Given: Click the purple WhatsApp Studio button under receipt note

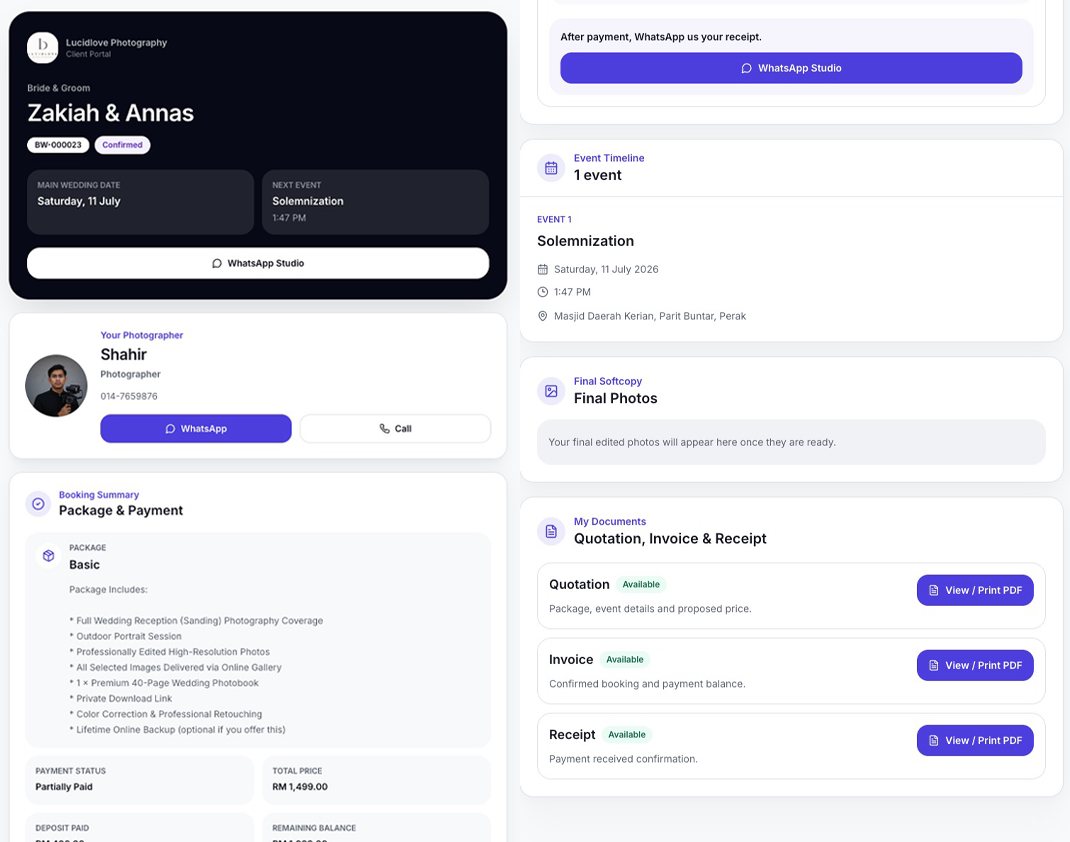Looking at the screenshot, I should pyautogui.click(x=791, y=68).
